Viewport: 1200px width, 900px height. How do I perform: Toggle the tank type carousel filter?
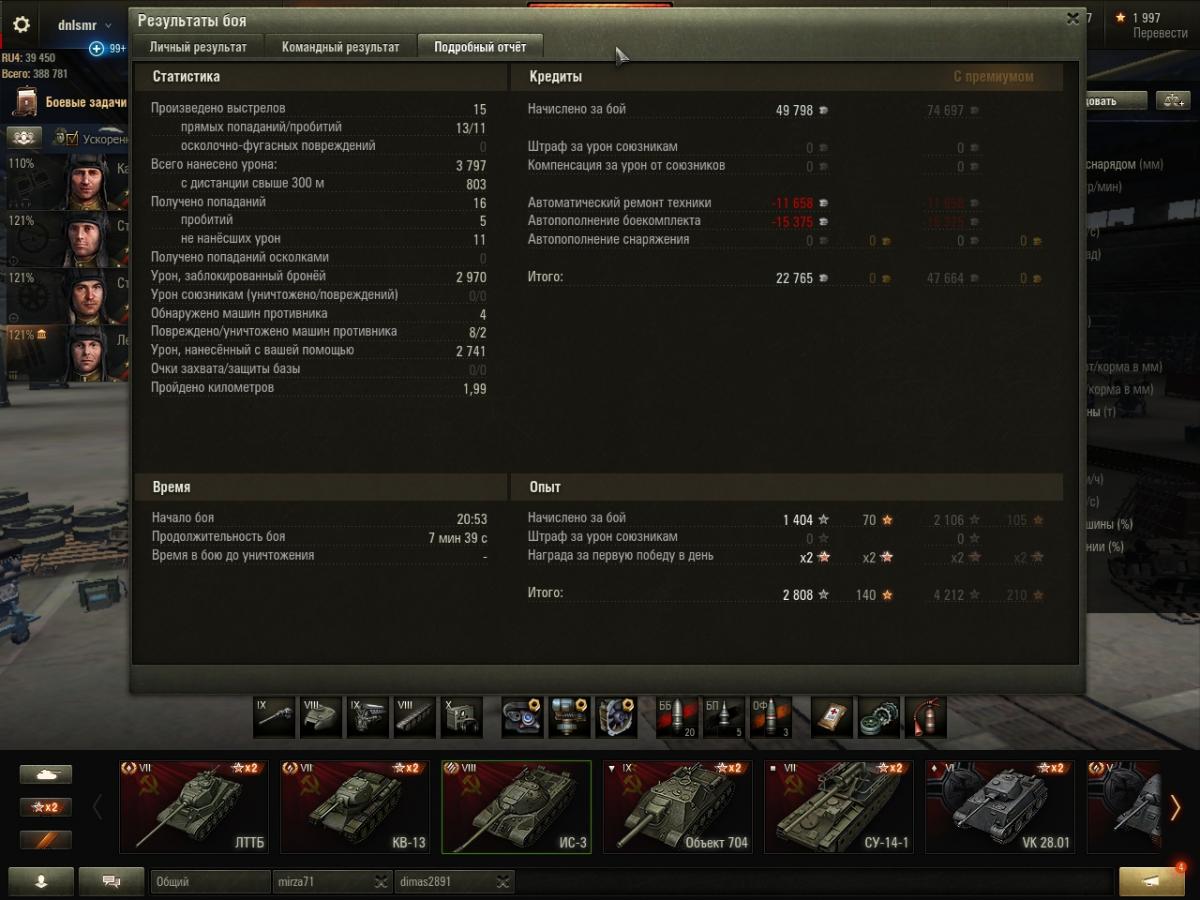coord(46,774)
